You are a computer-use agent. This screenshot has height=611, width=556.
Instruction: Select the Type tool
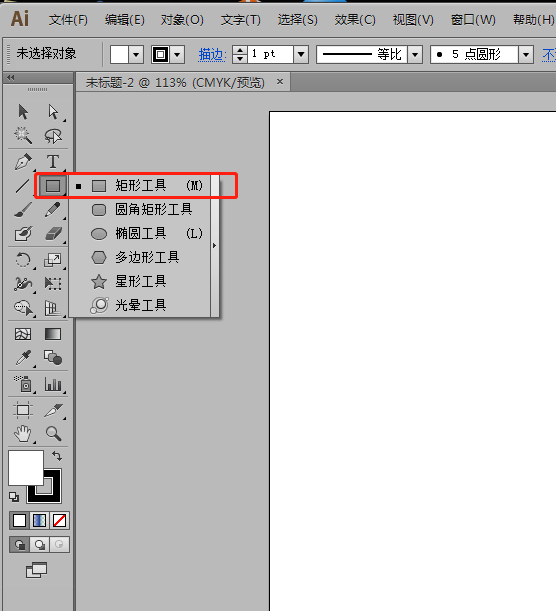(53, 161)
